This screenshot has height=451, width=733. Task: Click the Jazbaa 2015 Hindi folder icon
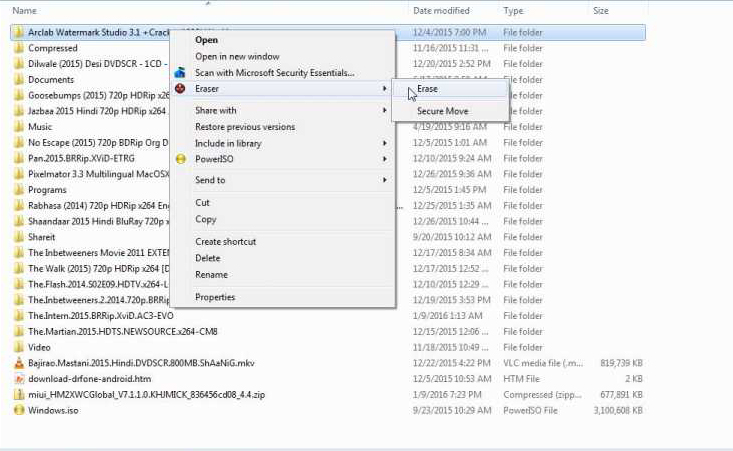click(x=19, y=111)
